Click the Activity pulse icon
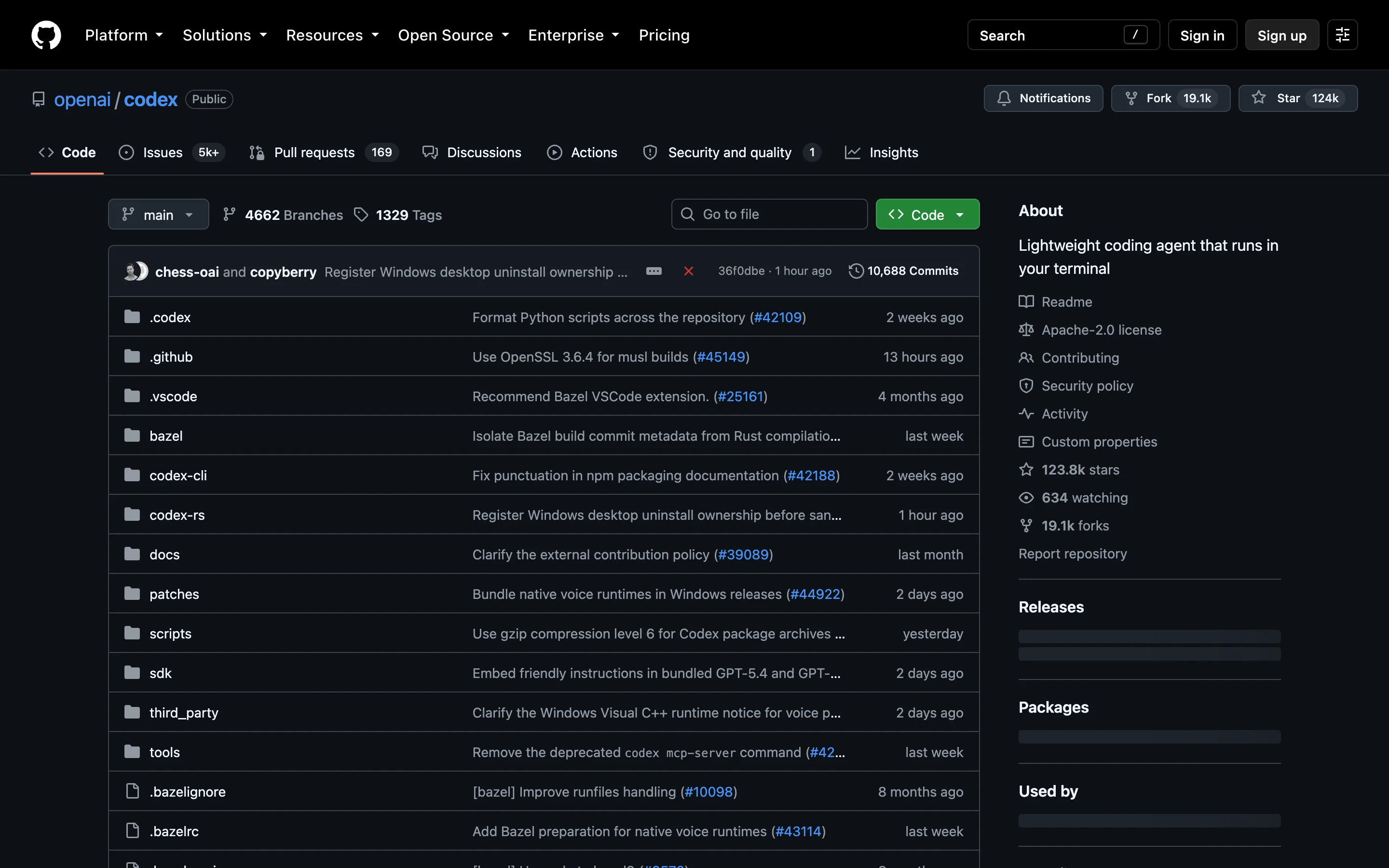Screen dimensions: 1389x868 (1026, 413)
